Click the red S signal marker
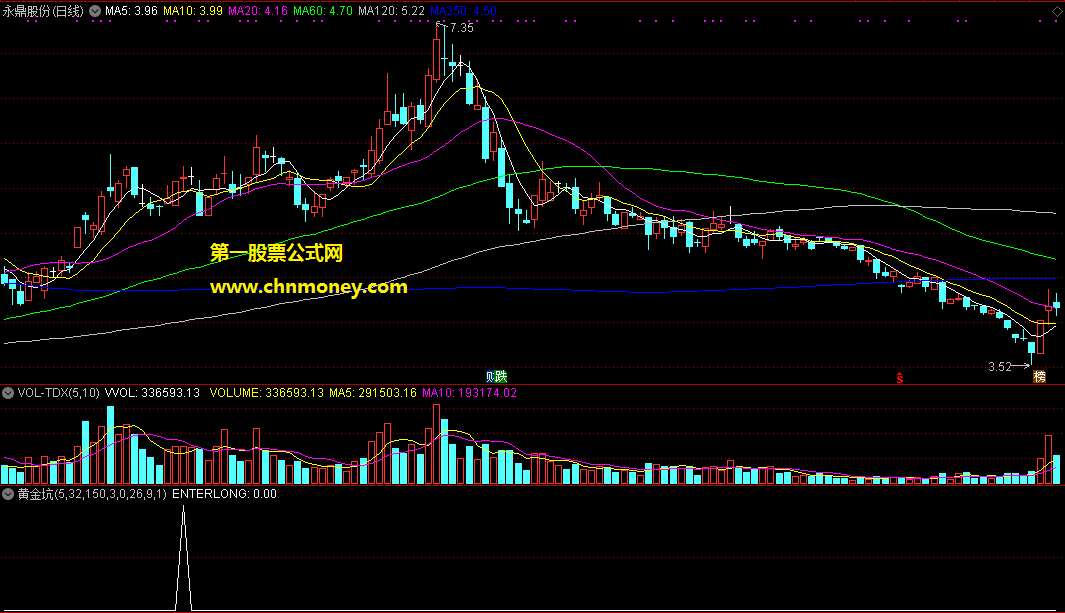1065x613 pixels. [x=900, y=377]
